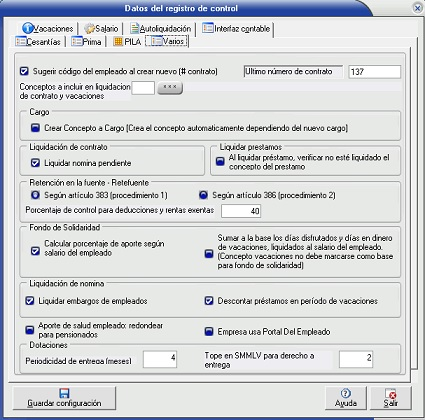
Task: Click the Ayuda question mark icon
Action: point(346,393)
